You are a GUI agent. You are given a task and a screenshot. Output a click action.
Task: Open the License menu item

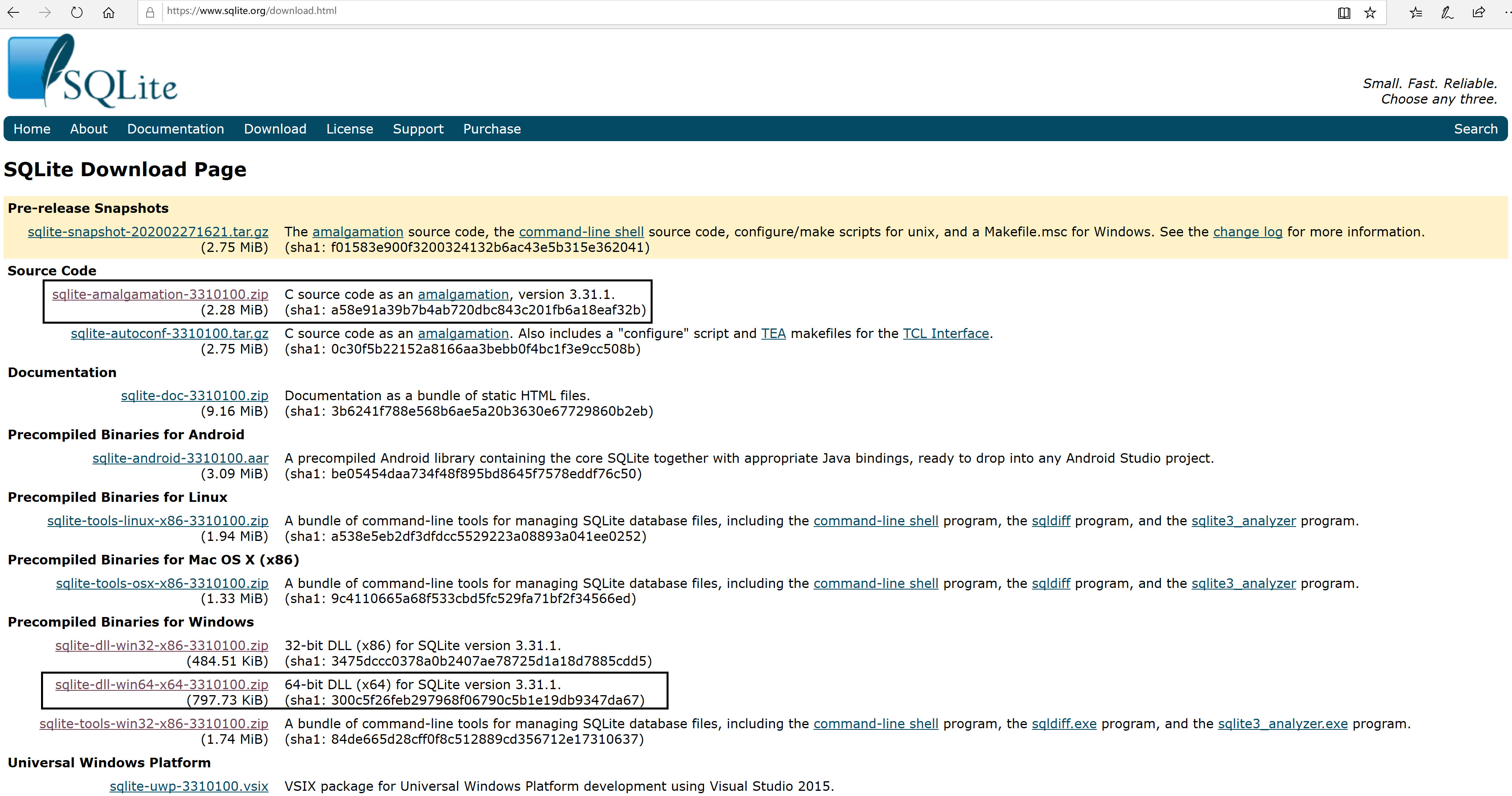click(x=350, y=129)
